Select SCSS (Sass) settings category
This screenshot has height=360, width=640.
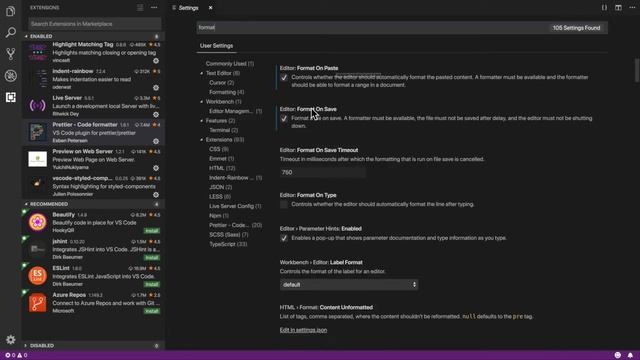point(229,235)
